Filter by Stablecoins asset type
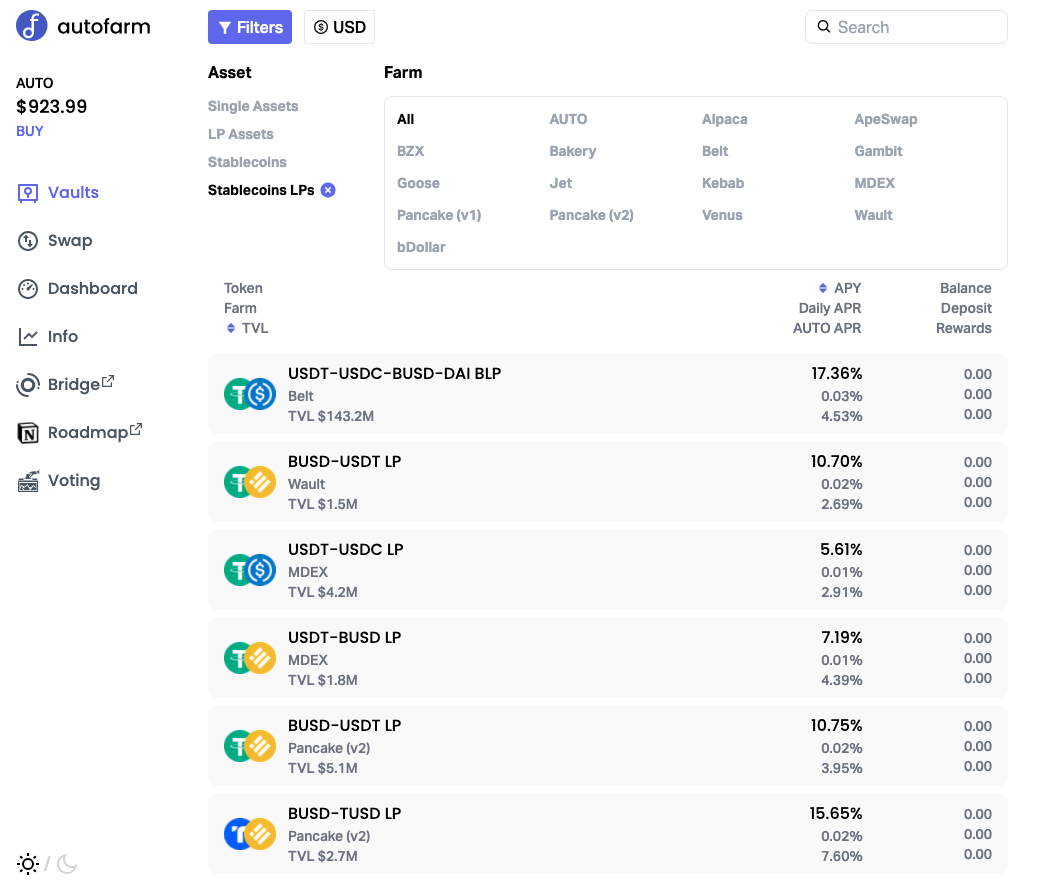1044x880 pixels. (x=247, y=162)
